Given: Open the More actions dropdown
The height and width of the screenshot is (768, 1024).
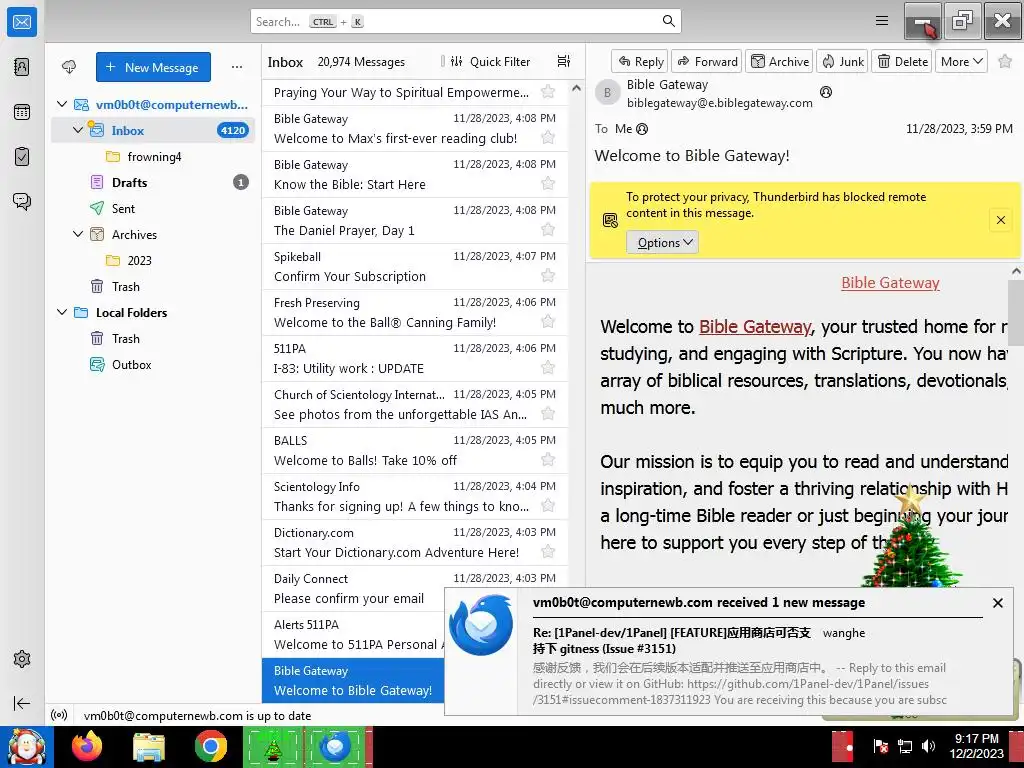Looking at the screenshot, I should pos(961,61).
